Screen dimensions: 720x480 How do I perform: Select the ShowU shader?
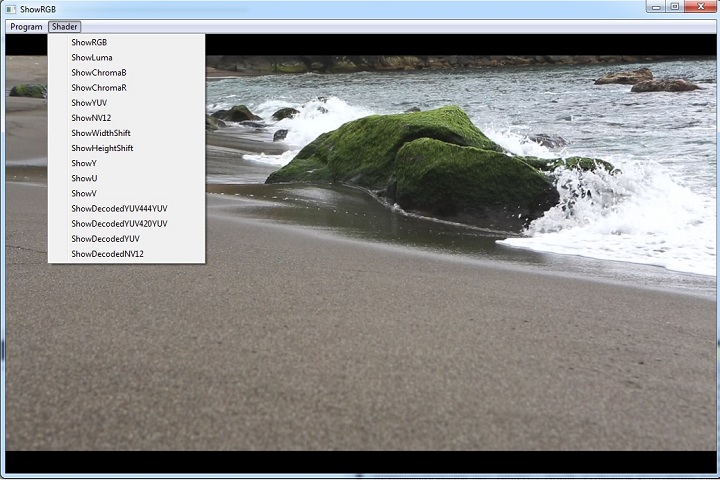click(x=126, y=178)
